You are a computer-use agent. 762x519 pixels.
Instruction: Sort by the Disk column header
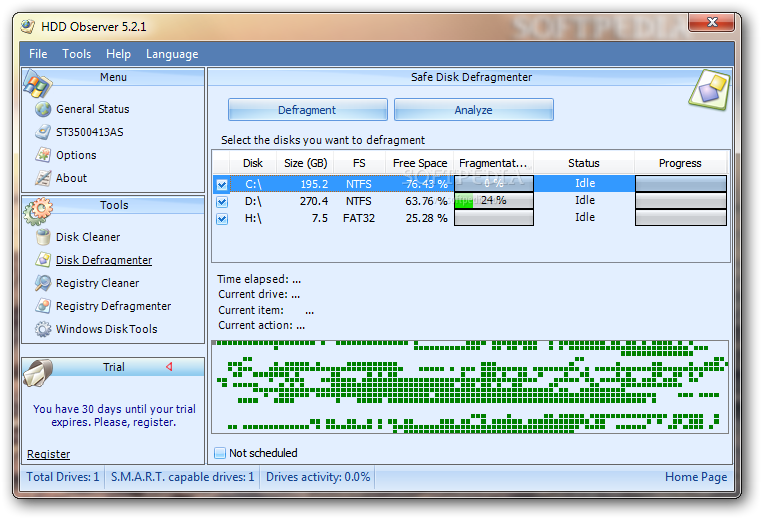[253, 163]
